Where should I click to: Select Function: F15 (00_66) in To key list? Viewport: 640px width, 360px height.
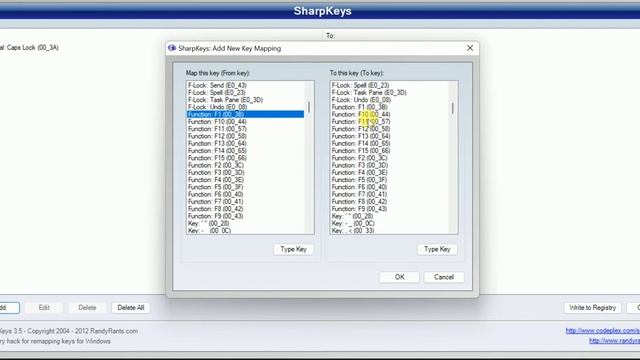click(389, 151)
